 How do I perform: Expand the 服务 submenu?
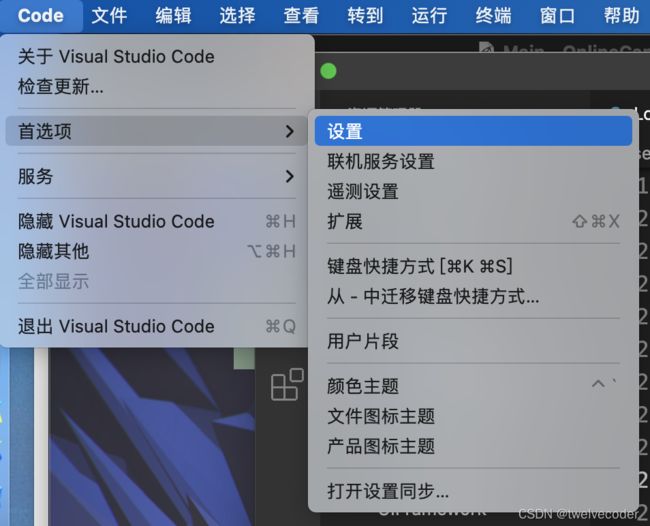pos(157,176)
